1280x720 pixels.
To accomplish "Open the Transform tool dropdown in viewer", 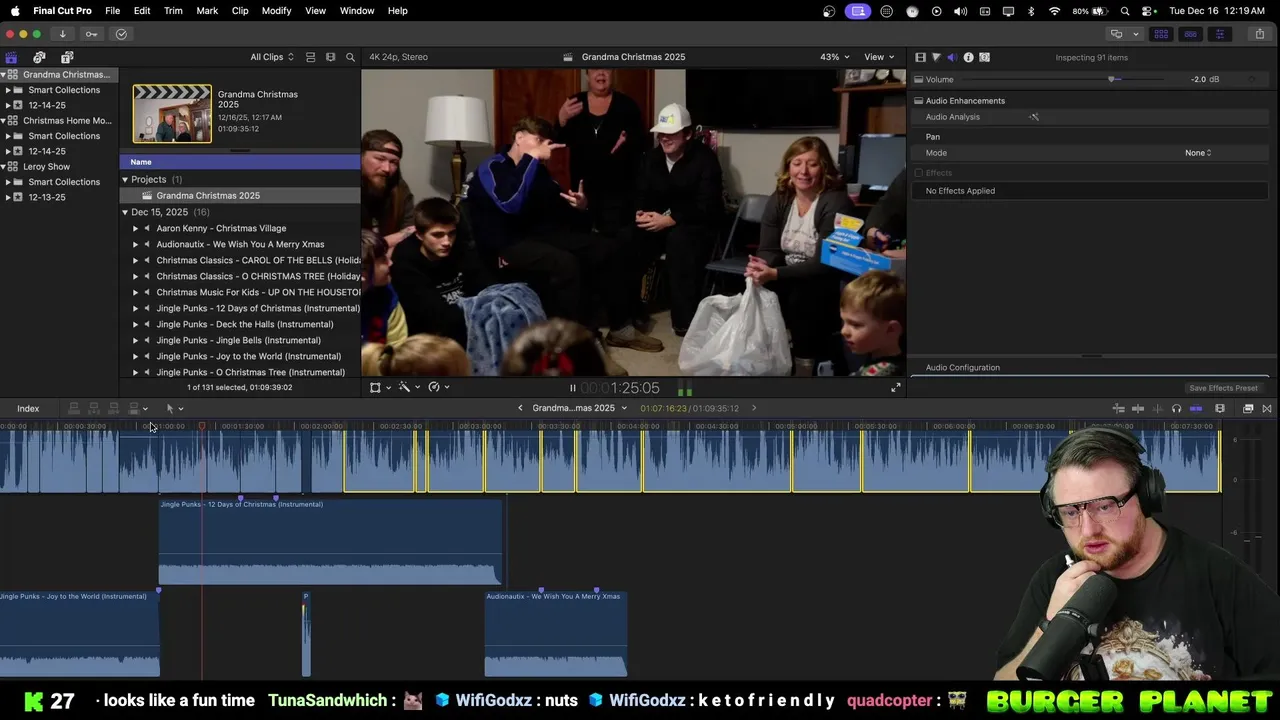I will pos(379,387).
